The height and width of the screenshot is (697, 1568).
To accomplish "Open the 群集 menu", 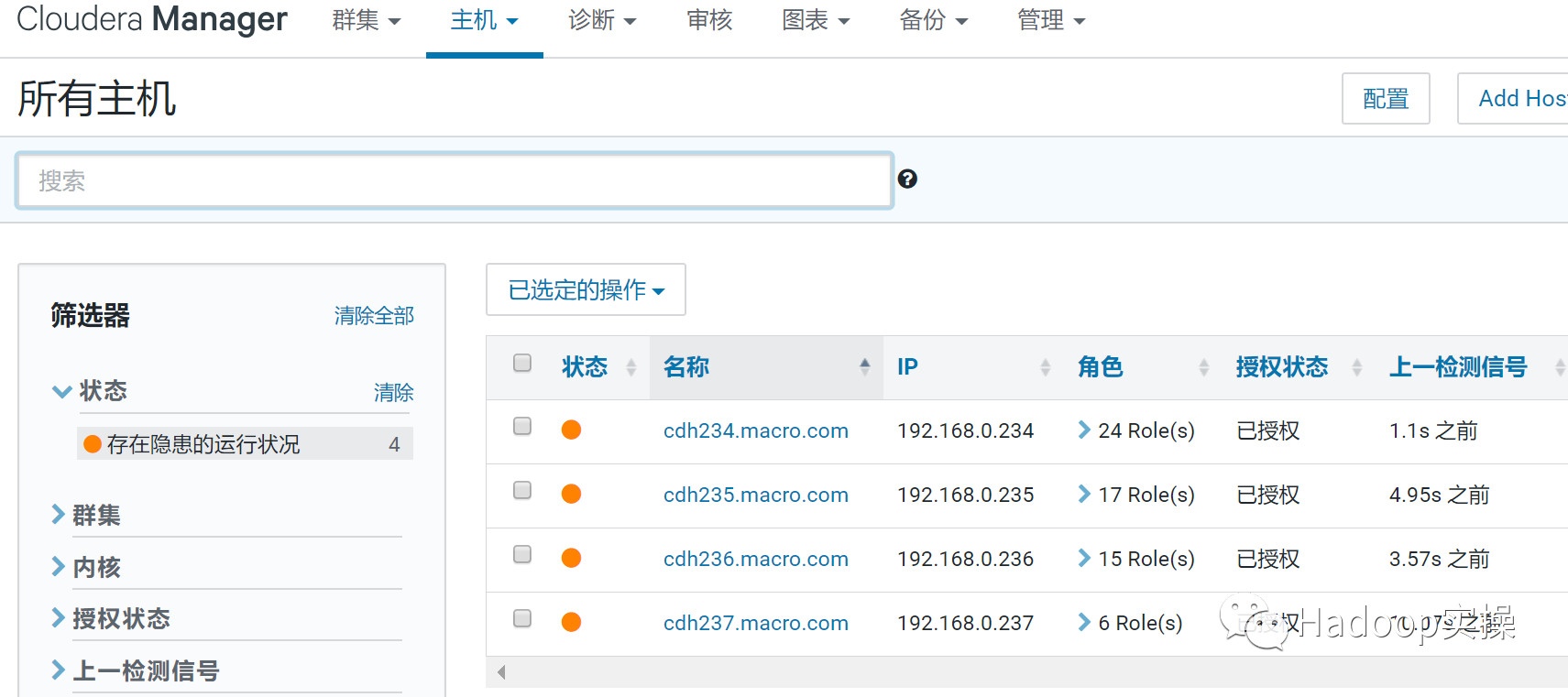I will tap(367, 20).
